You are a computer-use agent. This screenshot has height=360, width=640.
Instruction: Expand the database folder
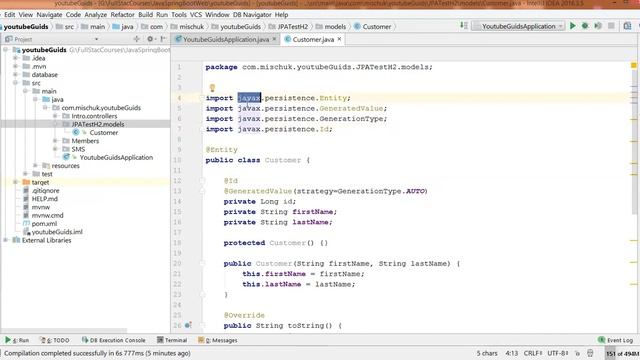coord(16,75)
